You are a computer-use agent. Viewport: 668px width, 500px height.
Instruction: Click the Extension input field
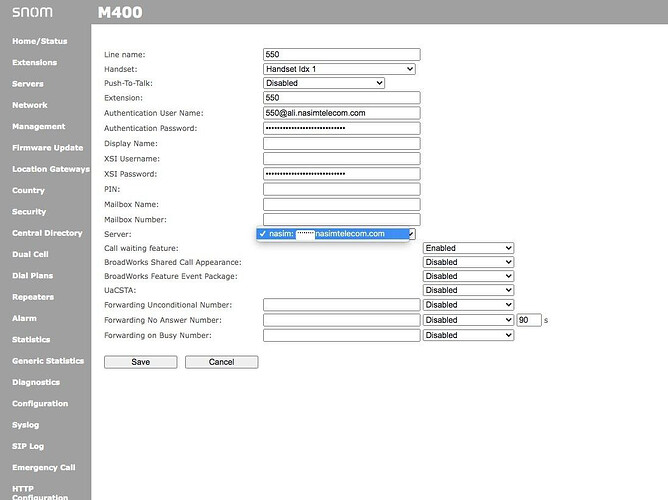(342, 98)
